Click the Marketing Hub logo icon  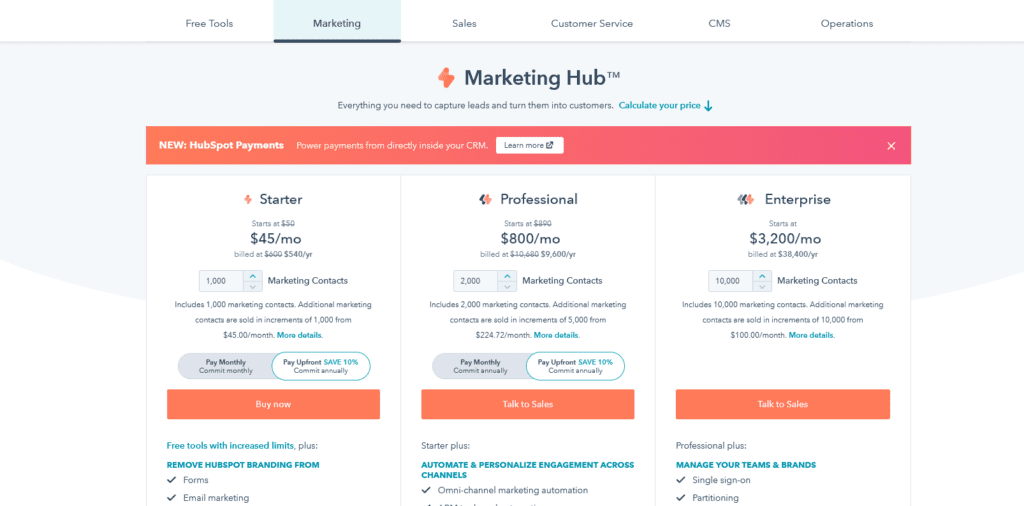446,78
